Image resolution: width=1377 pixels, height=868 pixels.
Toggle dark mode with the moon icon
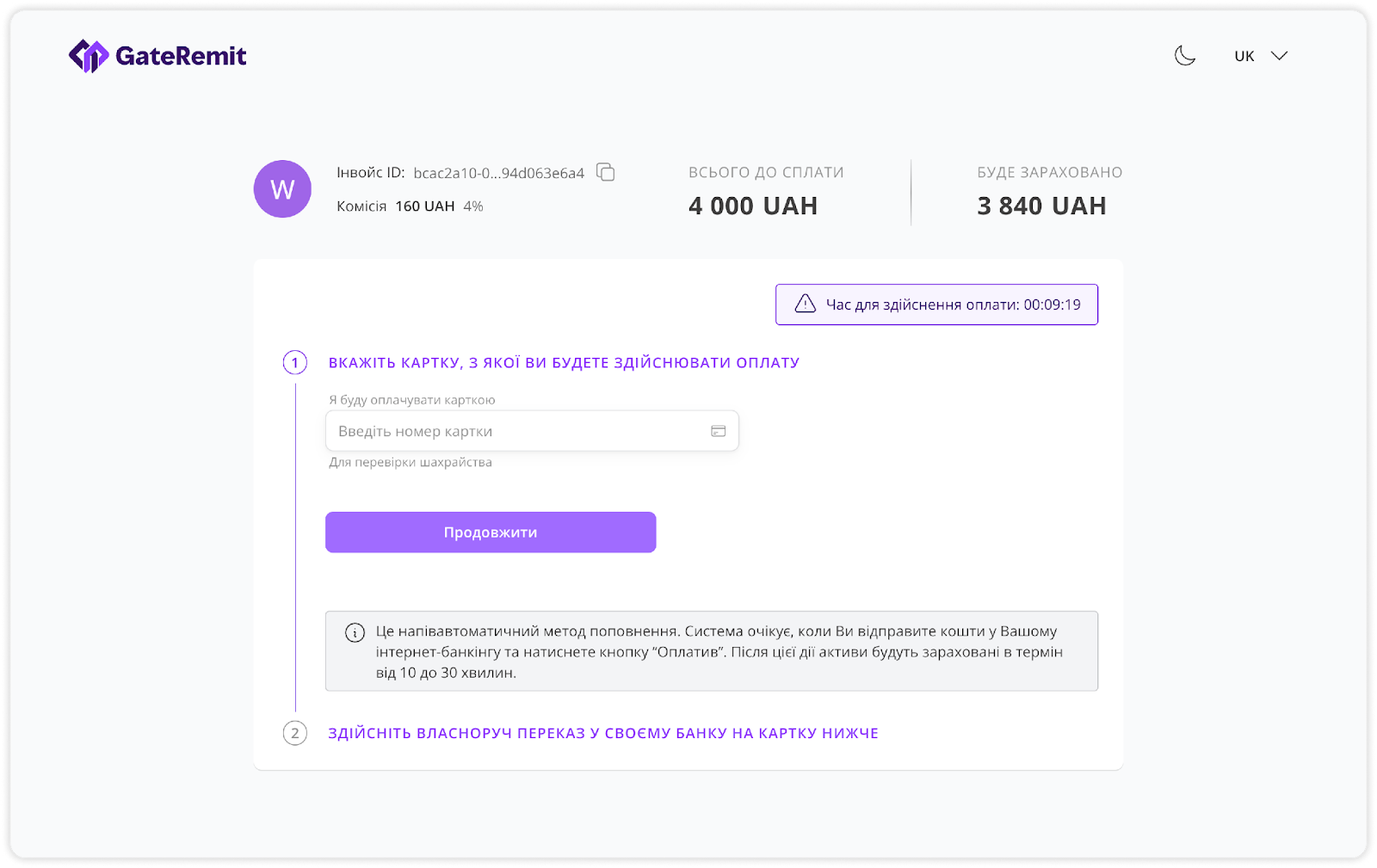(x=1185, y=56)
